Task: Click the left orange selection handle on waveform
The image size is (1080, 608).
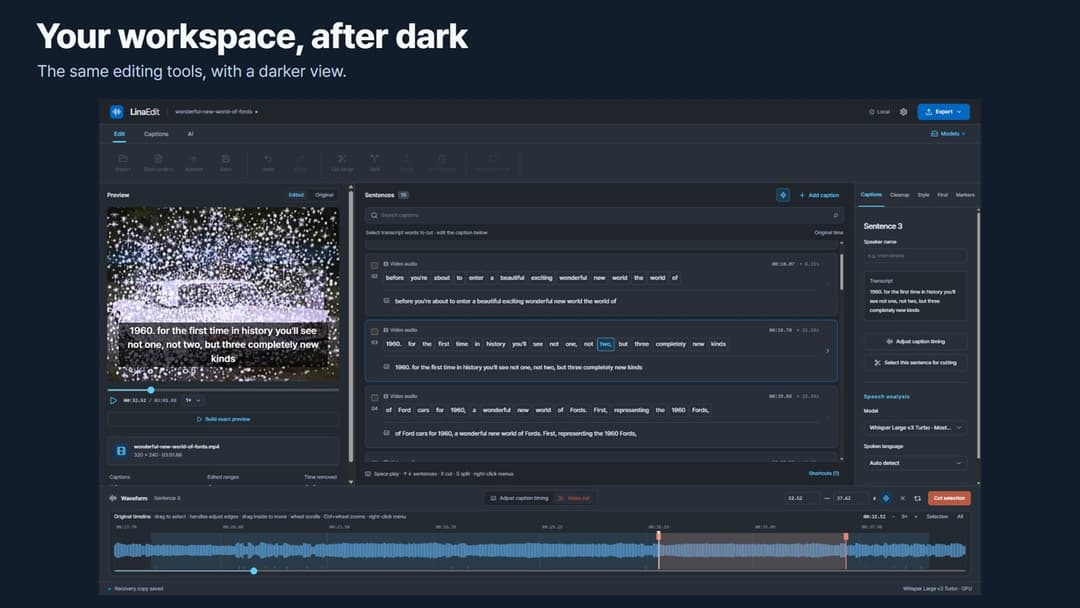Action: pos(658,536)
